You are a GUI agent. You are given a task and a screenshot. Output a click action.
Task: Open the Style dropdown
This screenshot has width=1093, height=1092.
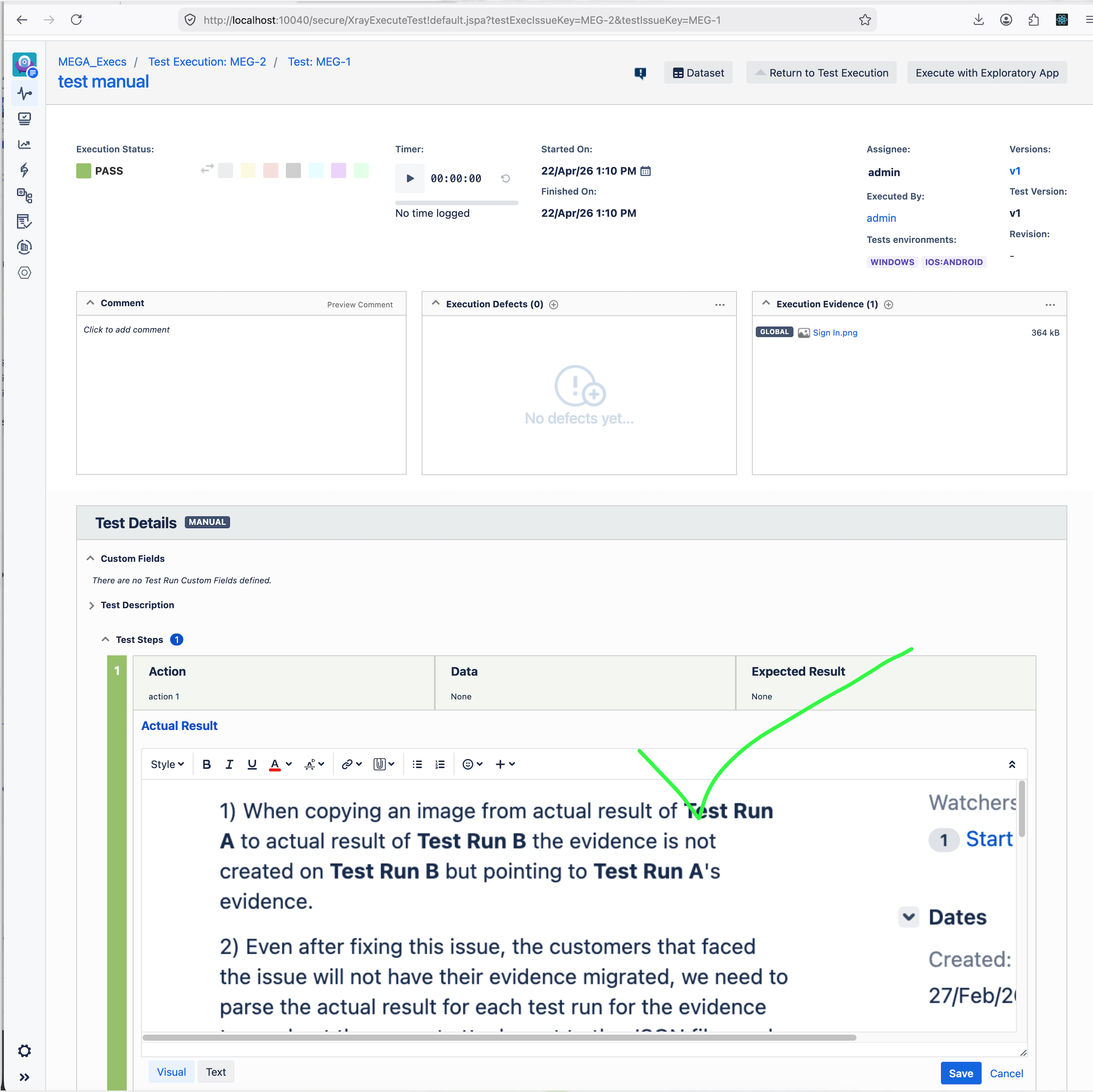(168, 765)
